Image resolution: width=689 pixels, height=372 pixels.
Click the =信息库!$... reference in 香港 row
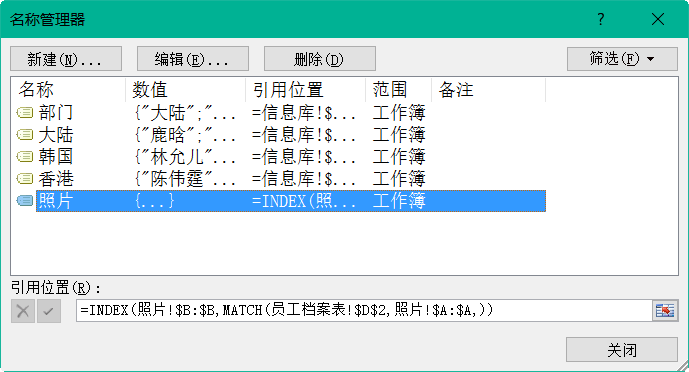click(x=304, y=179)
